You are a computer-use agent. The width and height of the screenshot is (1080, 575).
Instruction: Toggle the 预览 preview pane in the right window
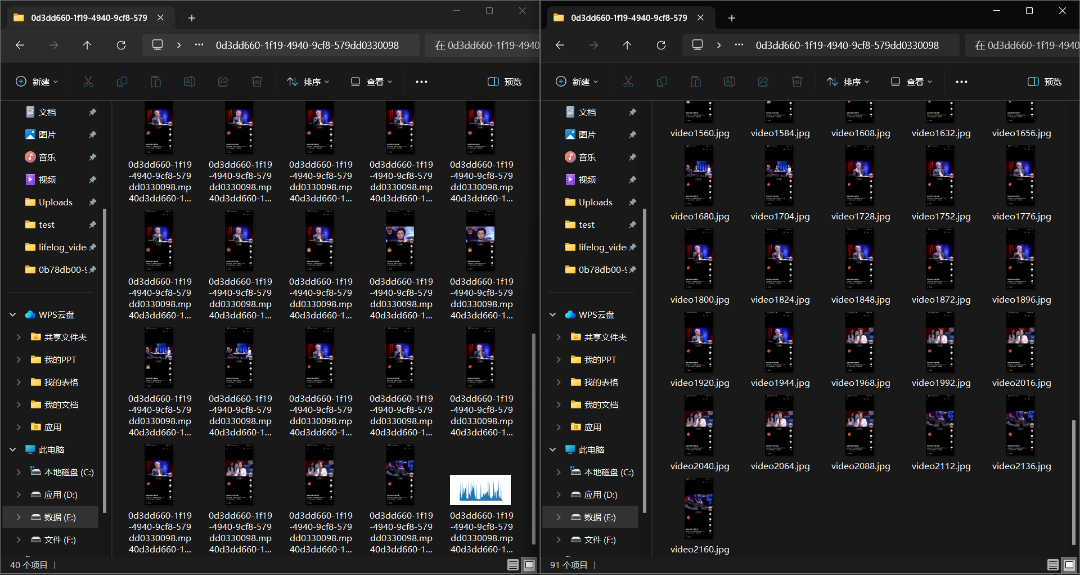[1045, 82]
